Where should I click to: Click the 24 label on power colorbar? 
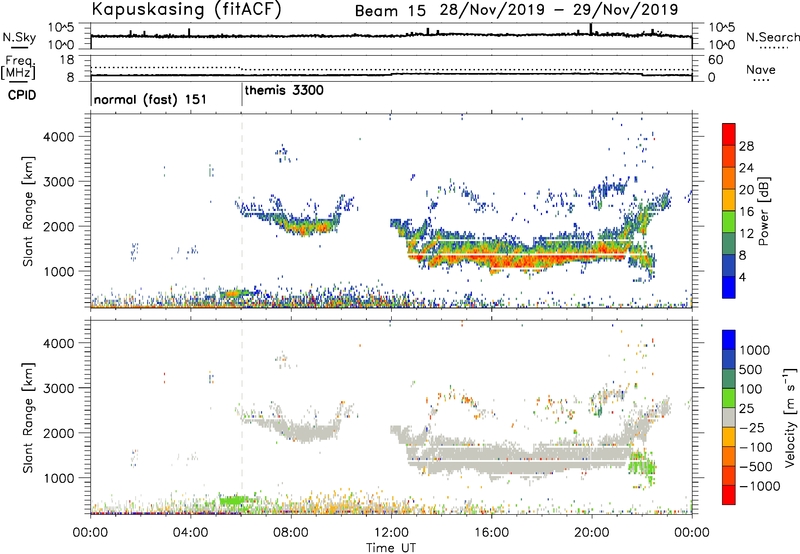tap(746, 168)
